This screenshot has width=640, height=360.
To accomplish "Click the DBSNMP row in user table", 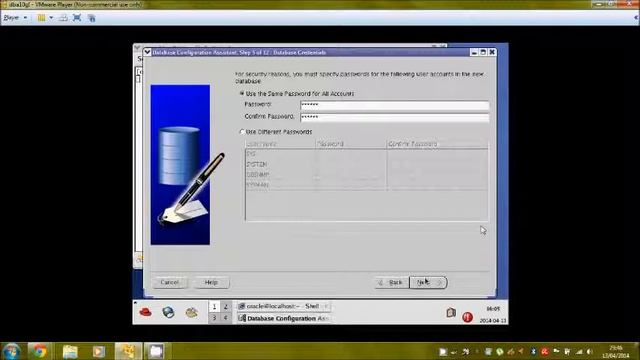I will (x=366, y=175).
